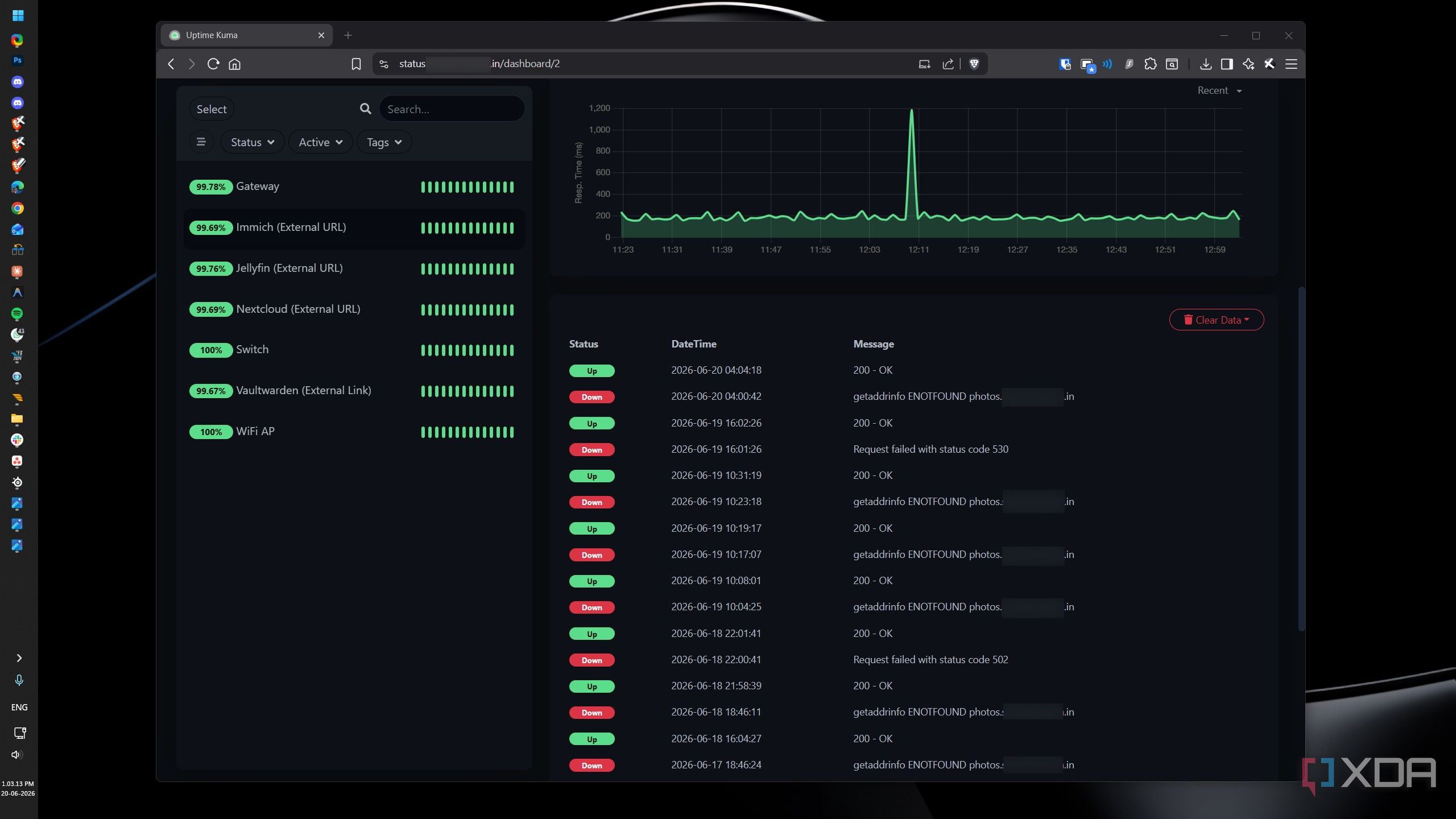Click the Up badge at 2026-06-20 04:04:18
Viewport: 1456px width, 819px height.
[591, 371]
